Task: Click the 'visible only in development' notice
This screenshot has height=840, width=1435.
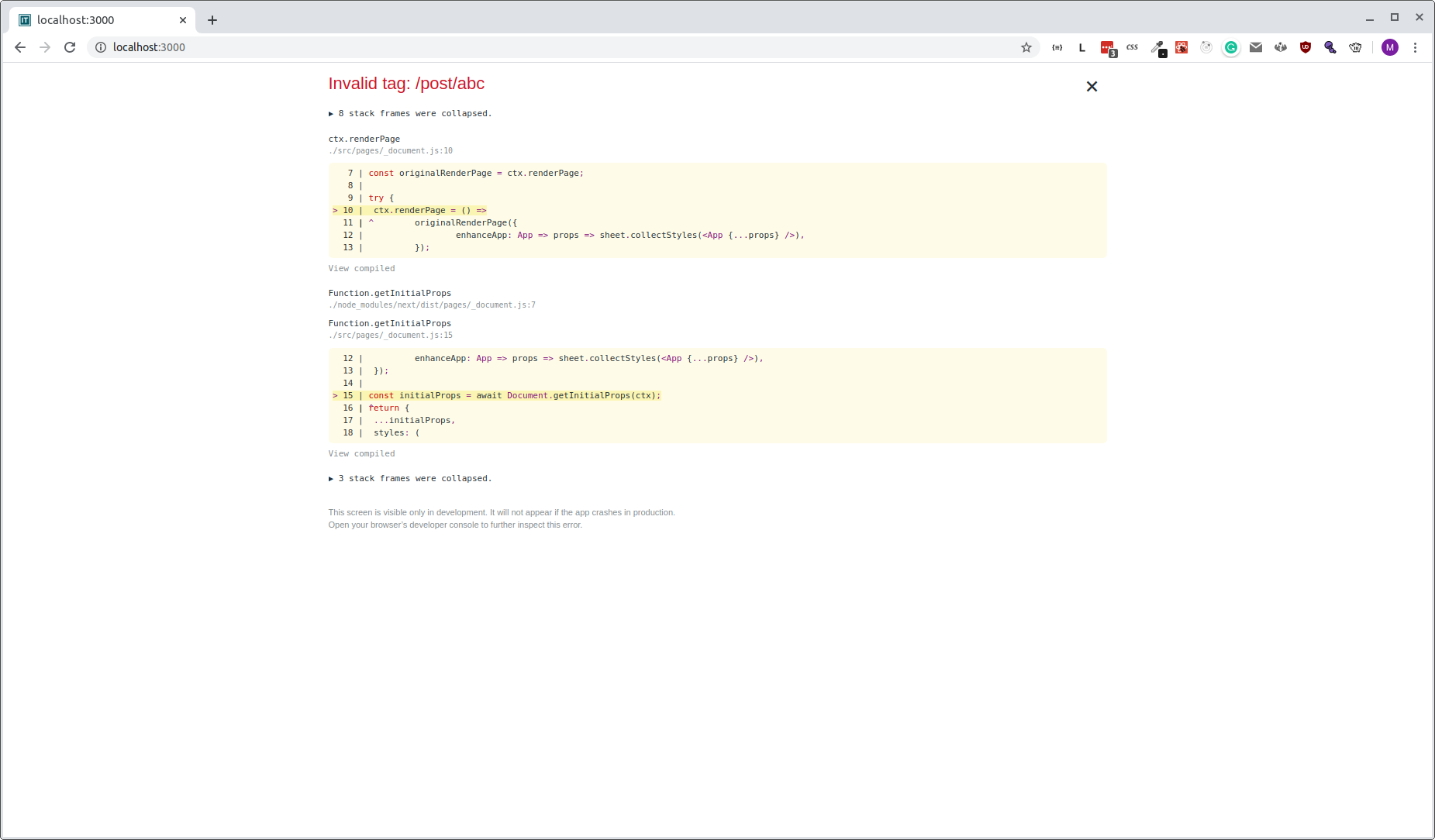Action: (x=502, y=513)
